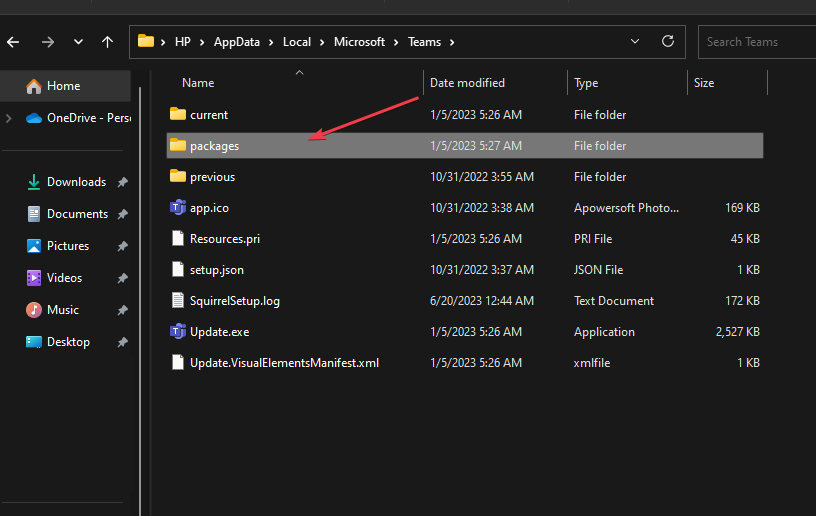The height and width of the screenshot is (516, 816).
Task: Go forward with the right arrow button
Action: coord(48,42)
